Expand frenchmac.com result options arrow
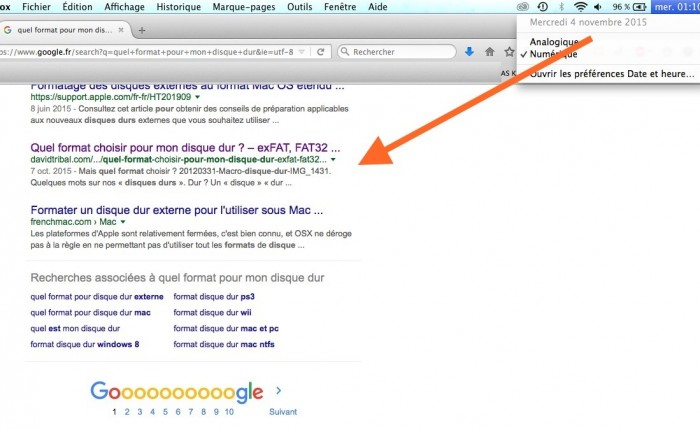 [x=123, y=222]
